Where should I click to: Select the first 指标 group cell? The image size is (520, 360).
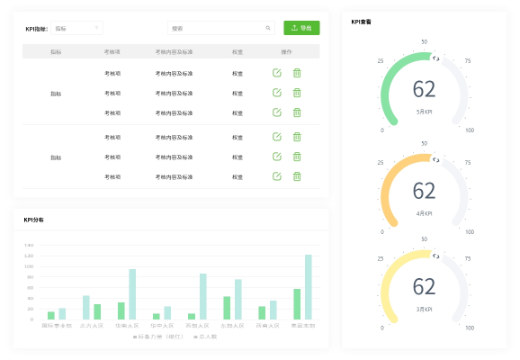(x=56, y=94)
